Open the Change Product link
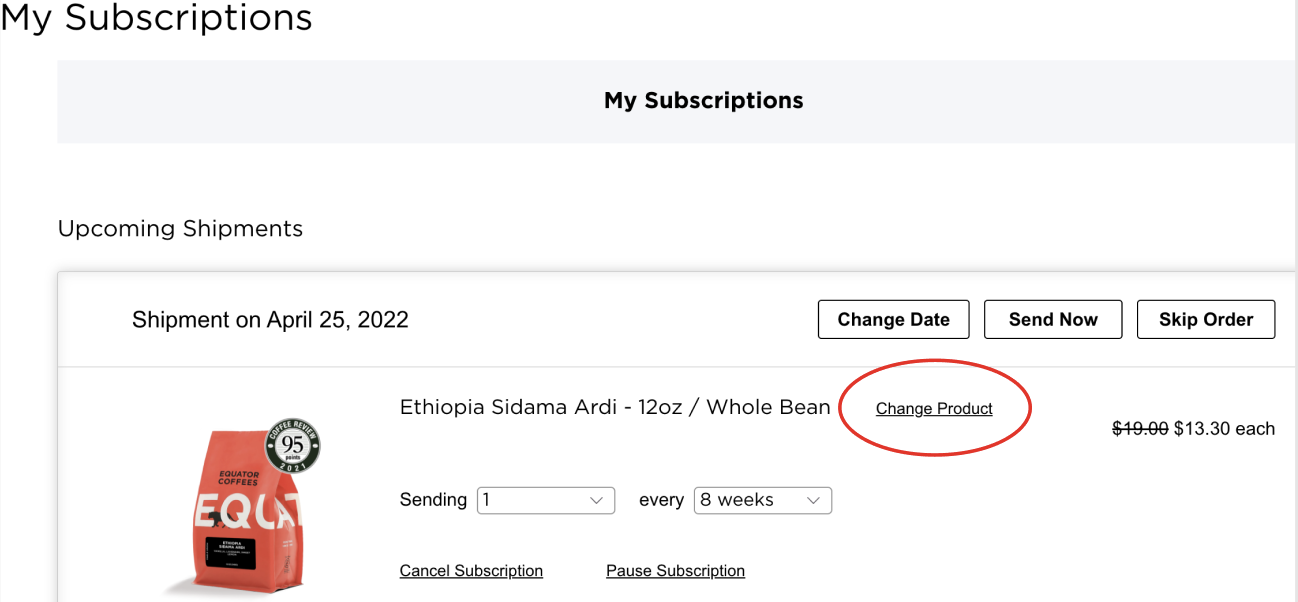The height and width of the screenshot is (602, 1298). click(934, 409)
